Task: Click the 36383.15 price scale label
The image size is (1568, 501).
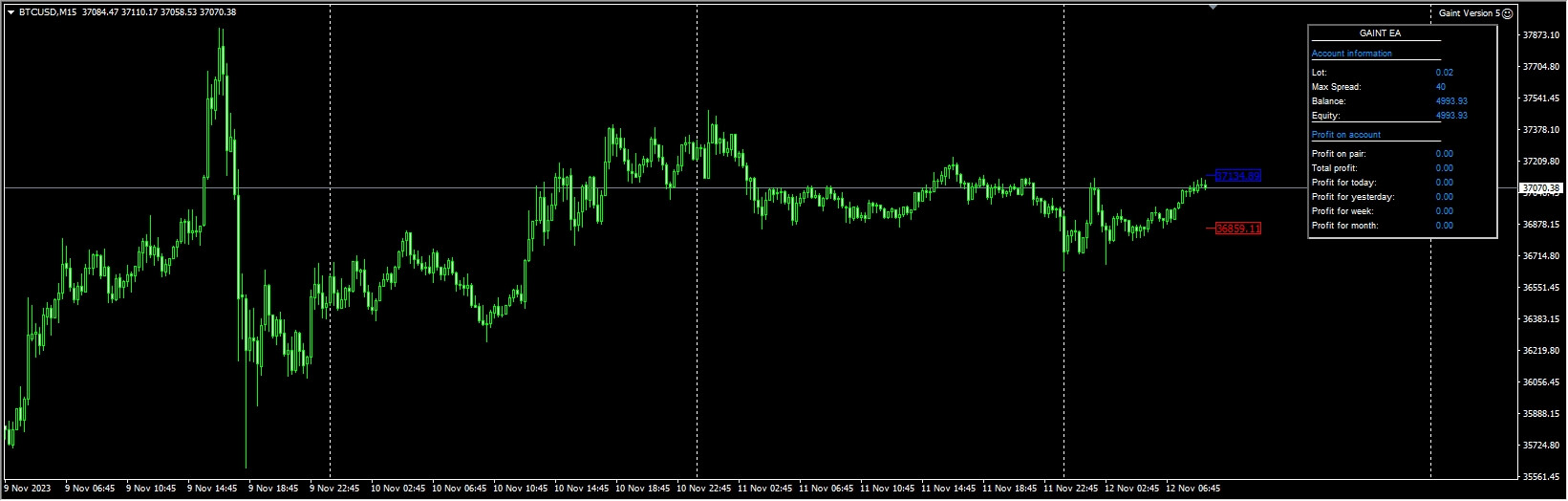Action: pyautogui.click(x=1541, y=319)
